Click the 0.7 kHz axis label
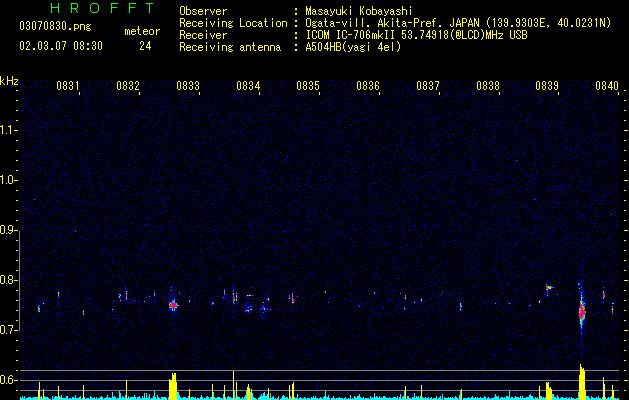 (8, 330)
